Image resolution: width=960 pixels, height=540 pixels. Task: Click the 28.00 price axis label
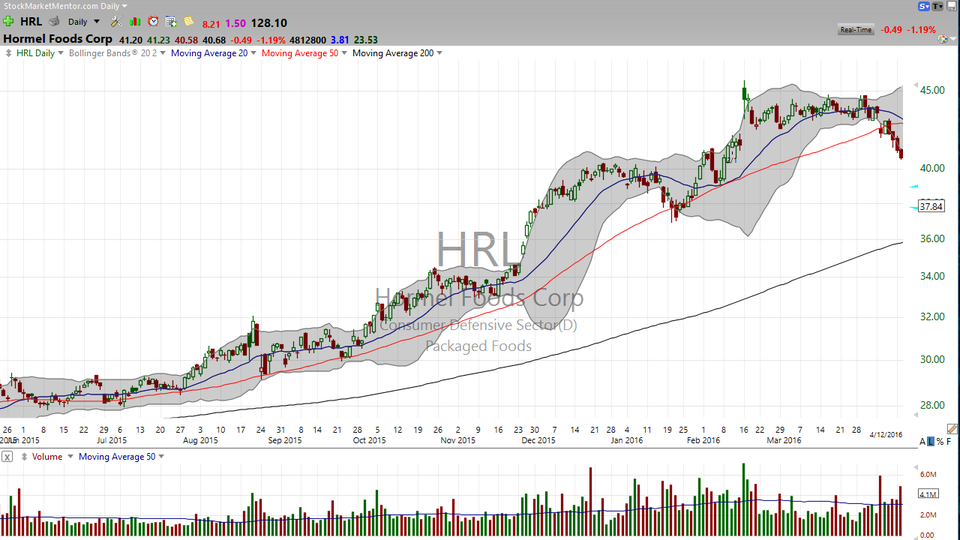[932, 405]
